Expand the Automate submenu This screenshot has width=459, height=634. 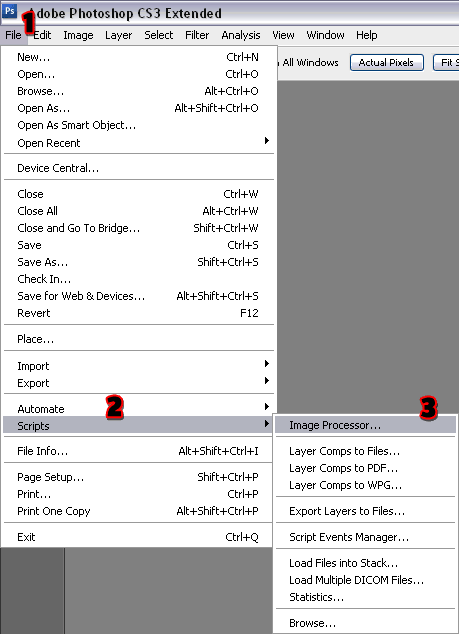(138, 409)
